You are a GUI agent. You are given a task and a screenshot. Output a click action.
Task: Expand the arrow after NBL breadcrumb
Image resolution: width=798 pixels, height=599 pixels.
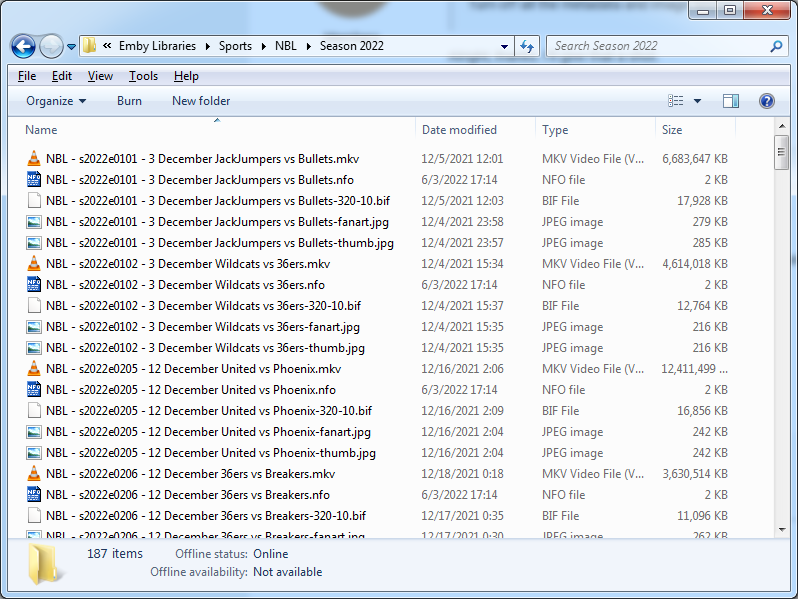click(x=308, y=46)
